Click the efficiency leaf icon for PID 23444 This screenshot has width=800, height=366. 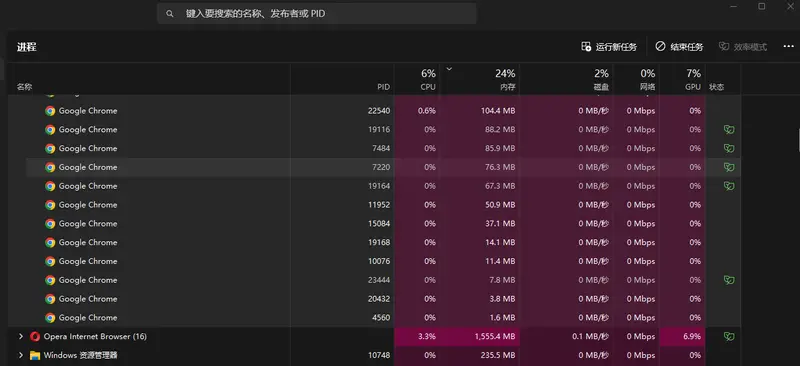pyautogui.click(x=729, y=280)
